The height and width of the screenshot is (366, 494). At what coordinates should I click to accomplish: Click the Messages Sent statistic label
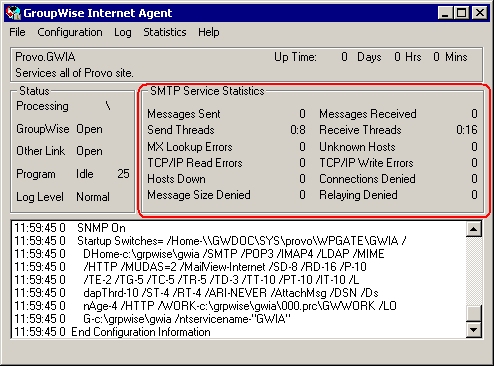(184, 114)
